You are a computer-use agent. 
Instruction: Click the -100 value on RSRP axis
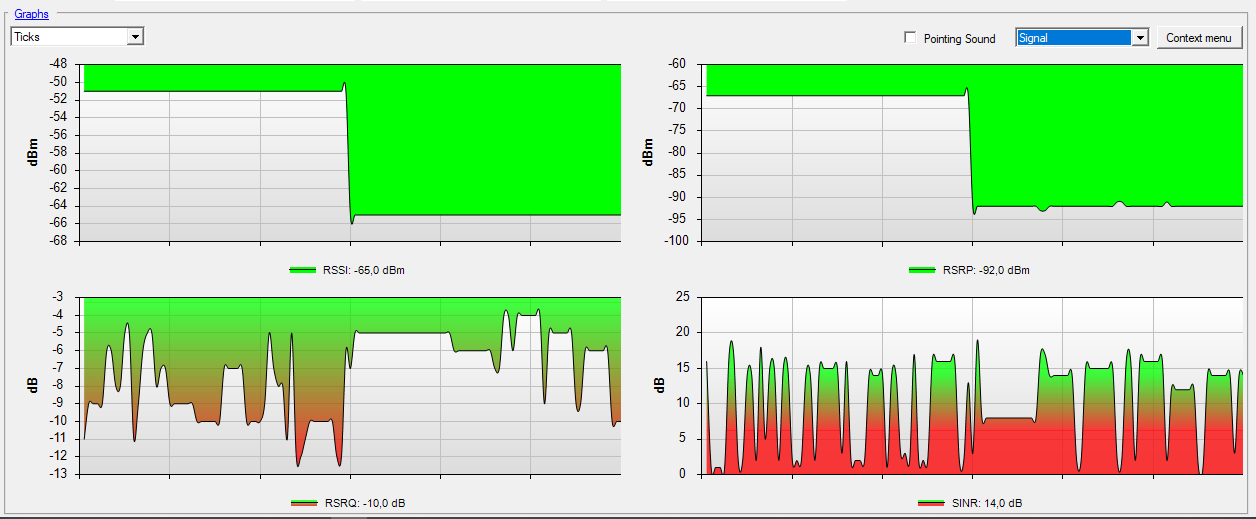(x=677, y=240)
